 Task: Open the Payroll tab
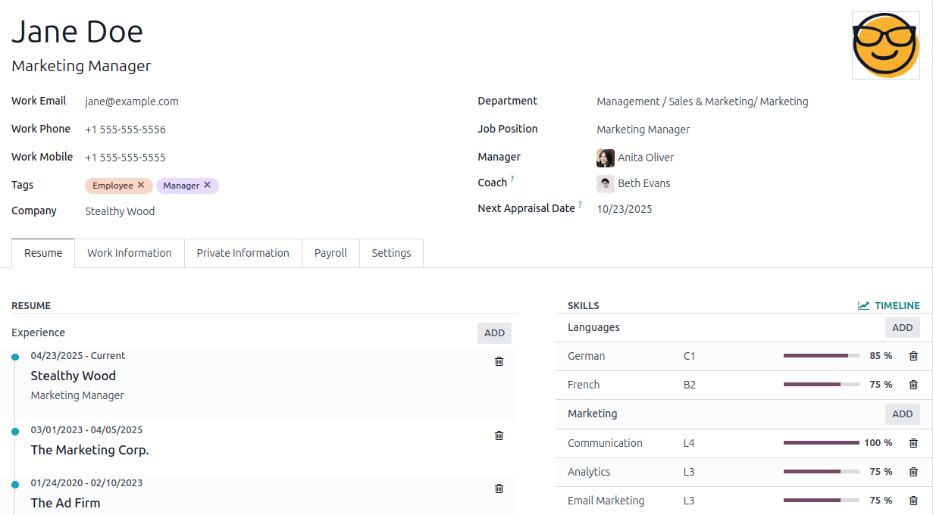(330, 253)
